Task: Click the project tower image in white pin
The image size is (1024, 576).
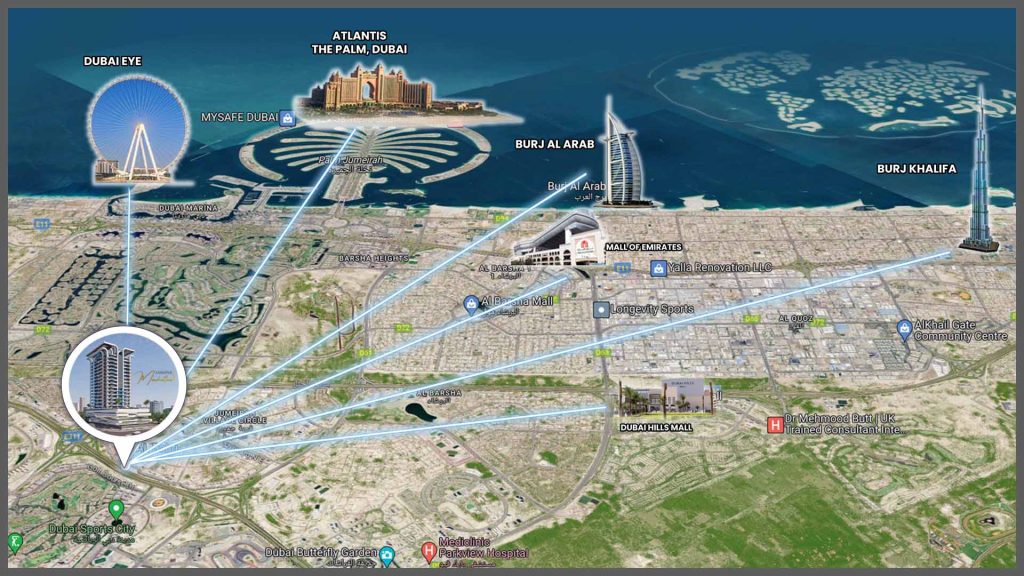Action: pos(123,385)
